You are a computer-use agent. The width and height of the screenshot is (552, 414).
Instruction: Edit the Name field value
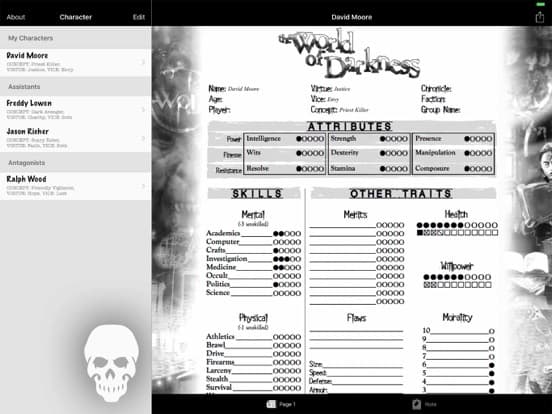tap(243, 89)
